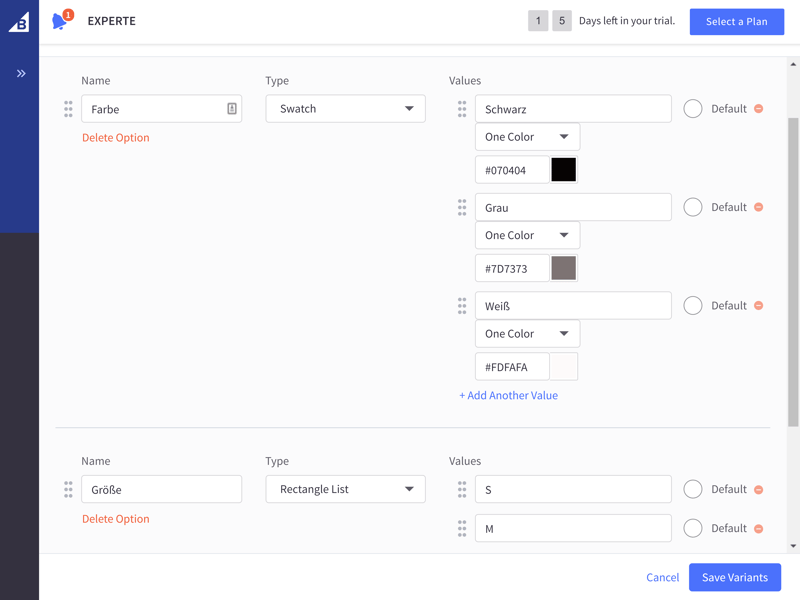The width and height of the screenshot is (800, 600).
Task: Click the Größe name input field
Action: tap(162, 489)
